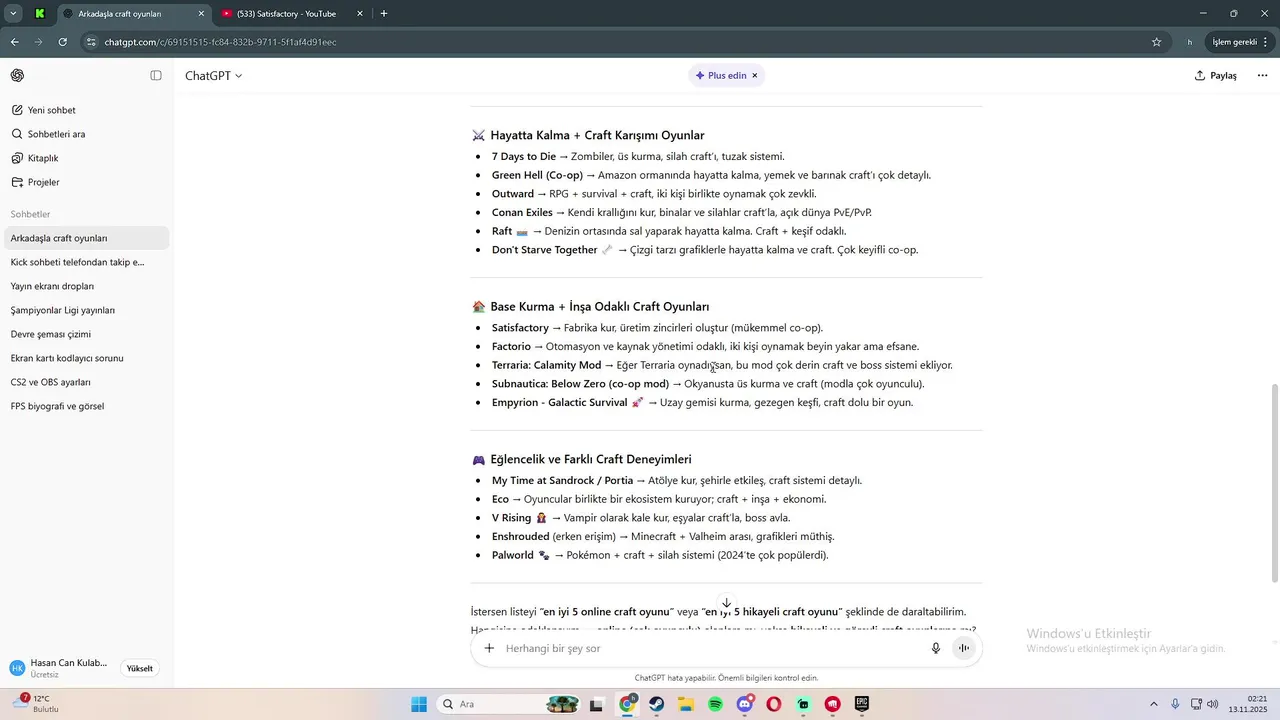1280x720 pixels.
Task: Show hidden system tray icons chevron
Action: pyautogui.click(x=1153, y=704)
